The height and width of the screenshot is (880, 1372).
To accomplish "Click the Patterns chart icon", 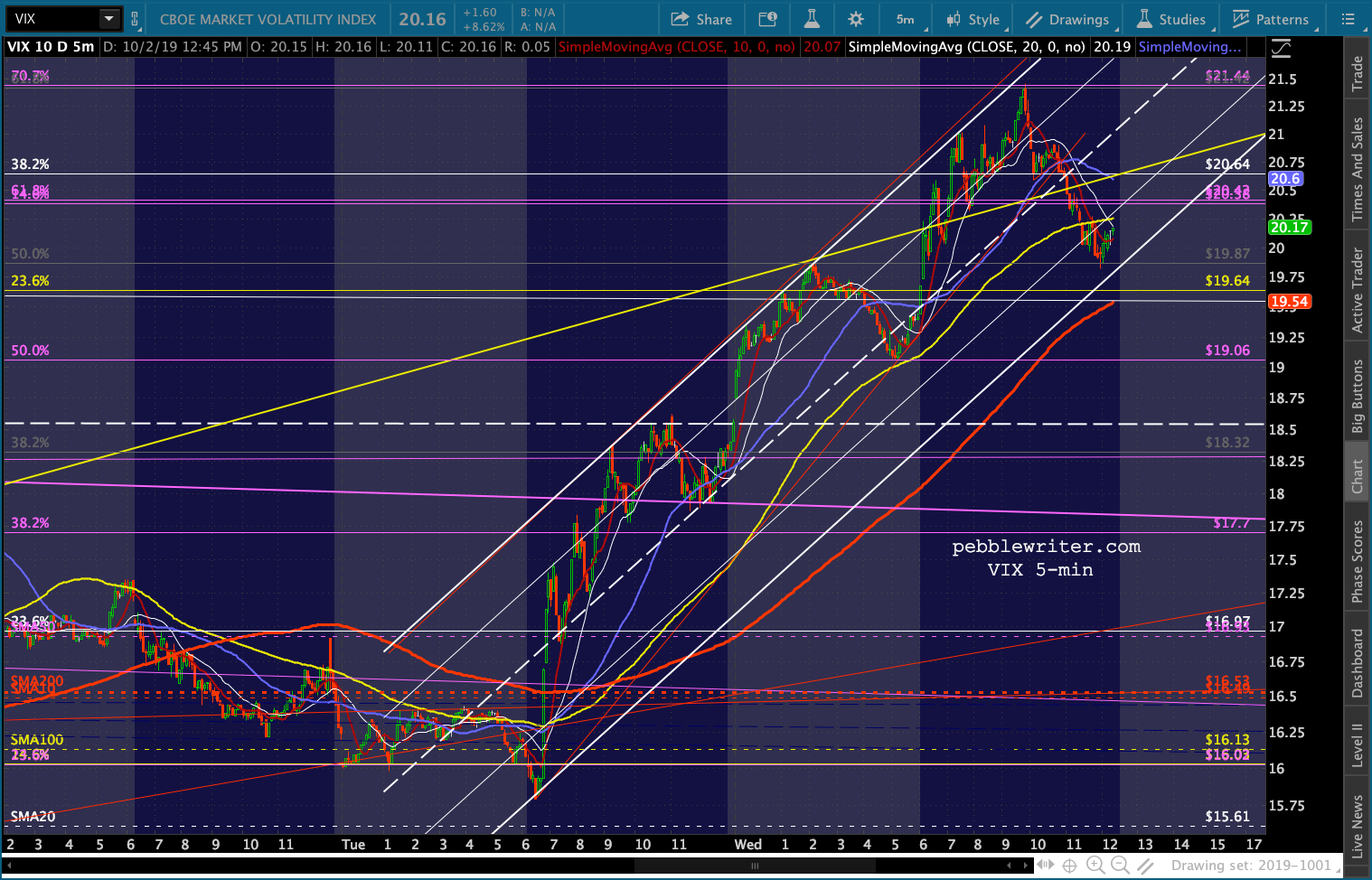I will pos(1241,19).
